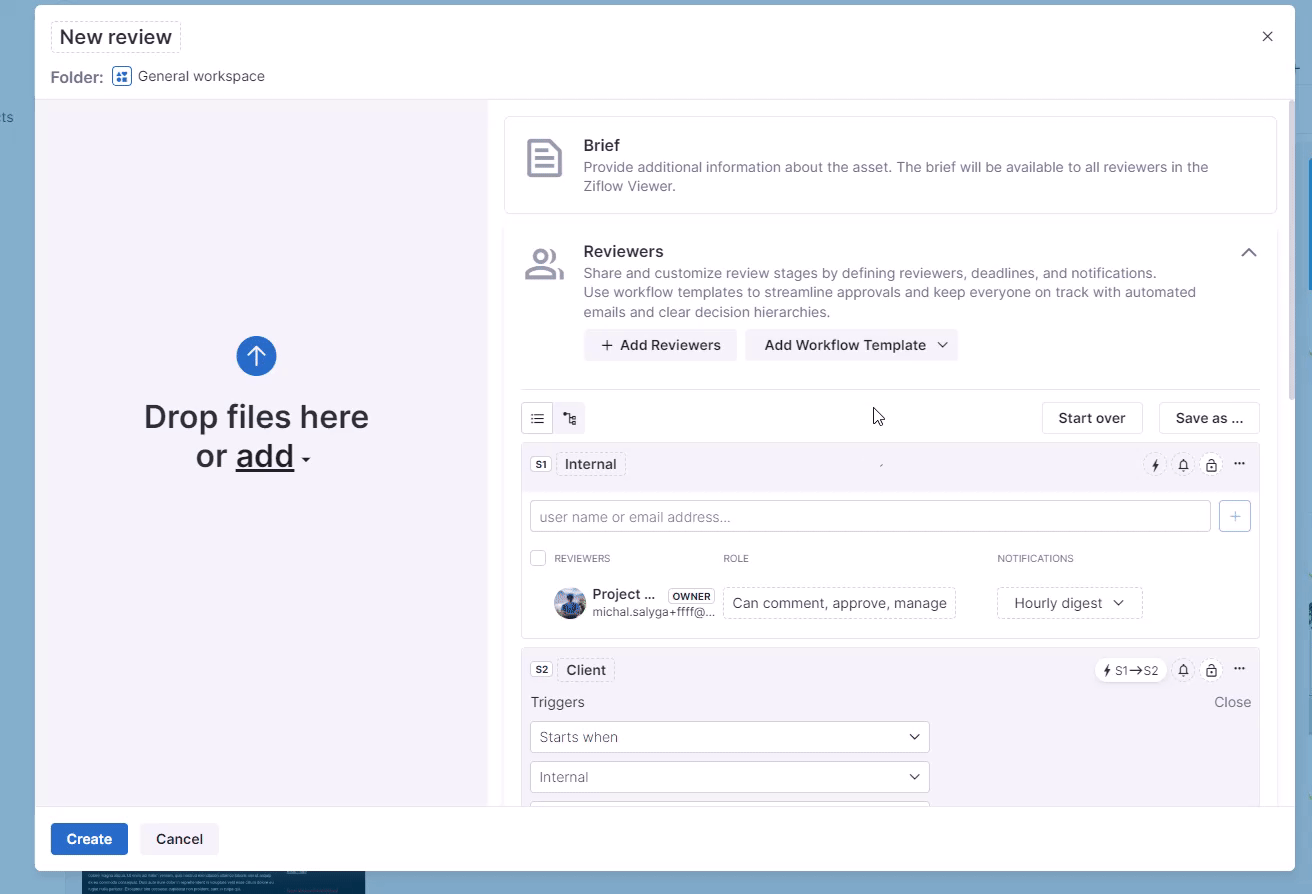Edit the New review title field
Screen dimensions: 1312x894
coord(116,37)
